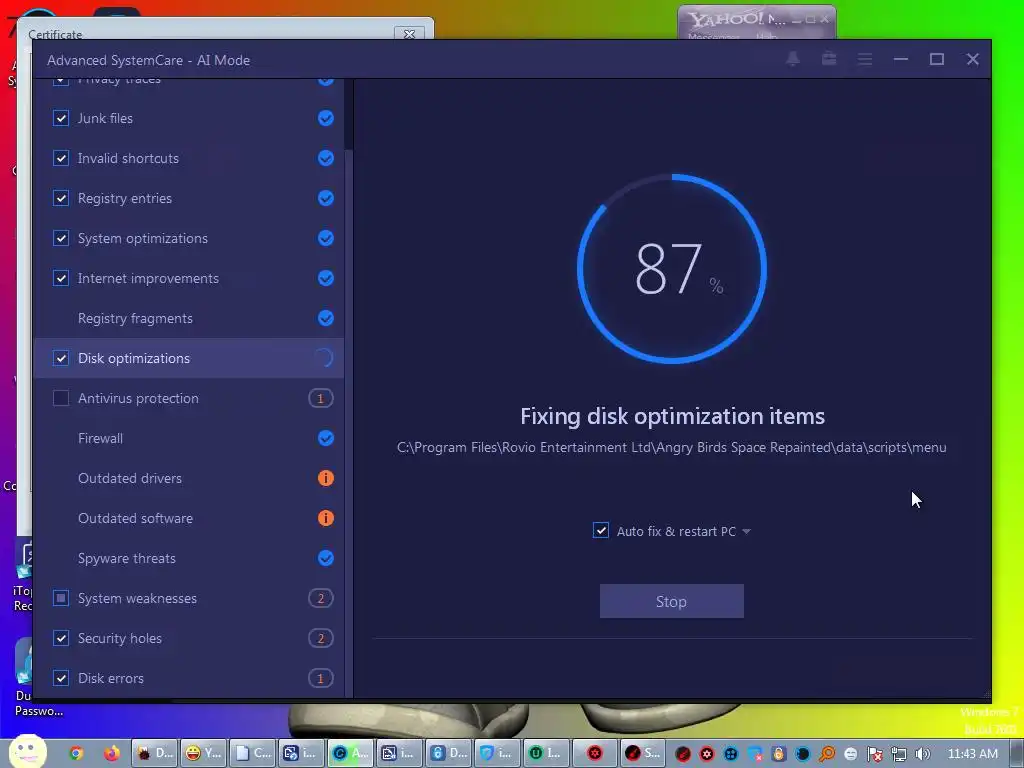
Task: Toggle the Disk optimizations checkbox
Action: pos(61,358)
